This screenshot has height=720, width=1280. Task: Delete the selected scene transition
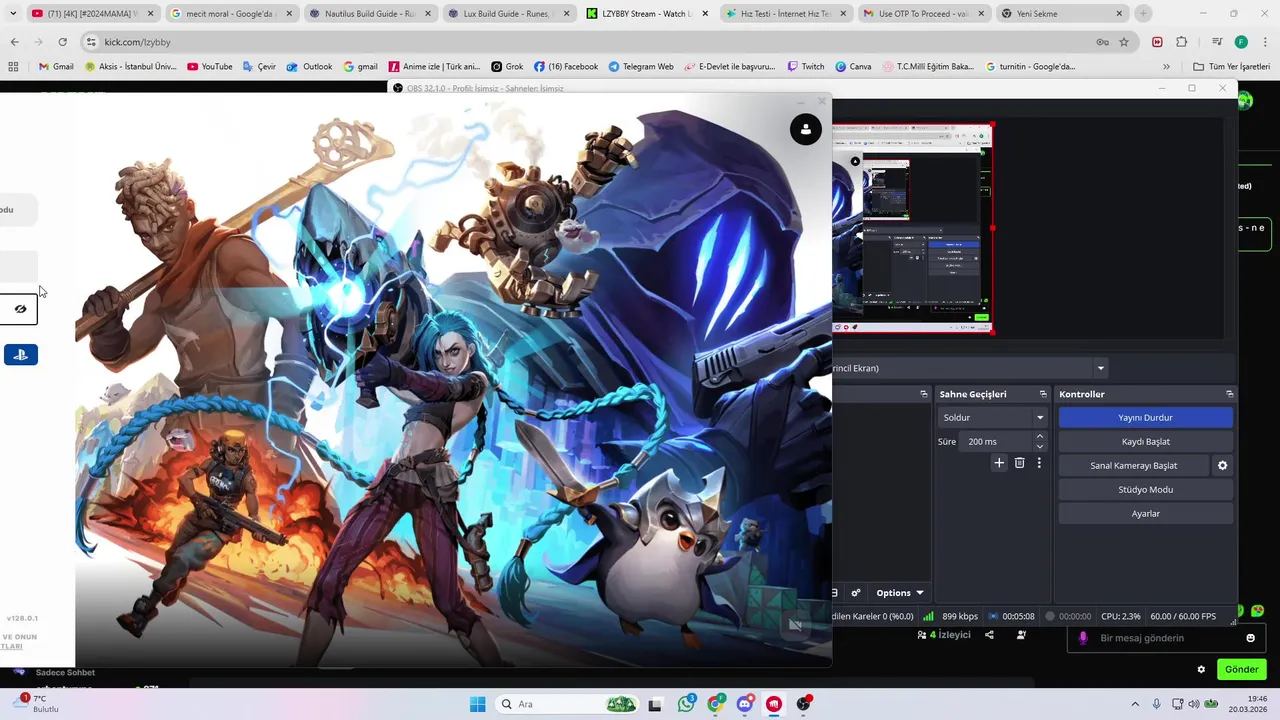click(x=1019, y=463)
